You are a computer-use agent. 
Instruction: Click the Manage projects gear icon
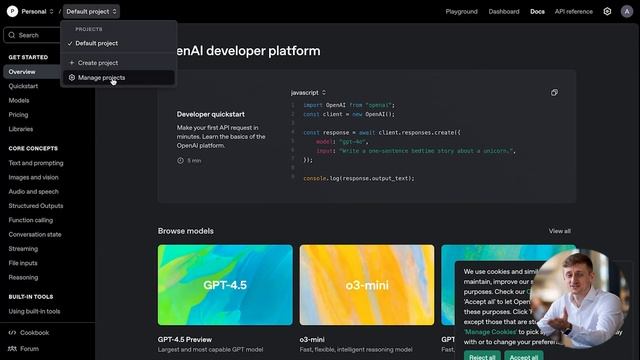(x=72, y=78)
